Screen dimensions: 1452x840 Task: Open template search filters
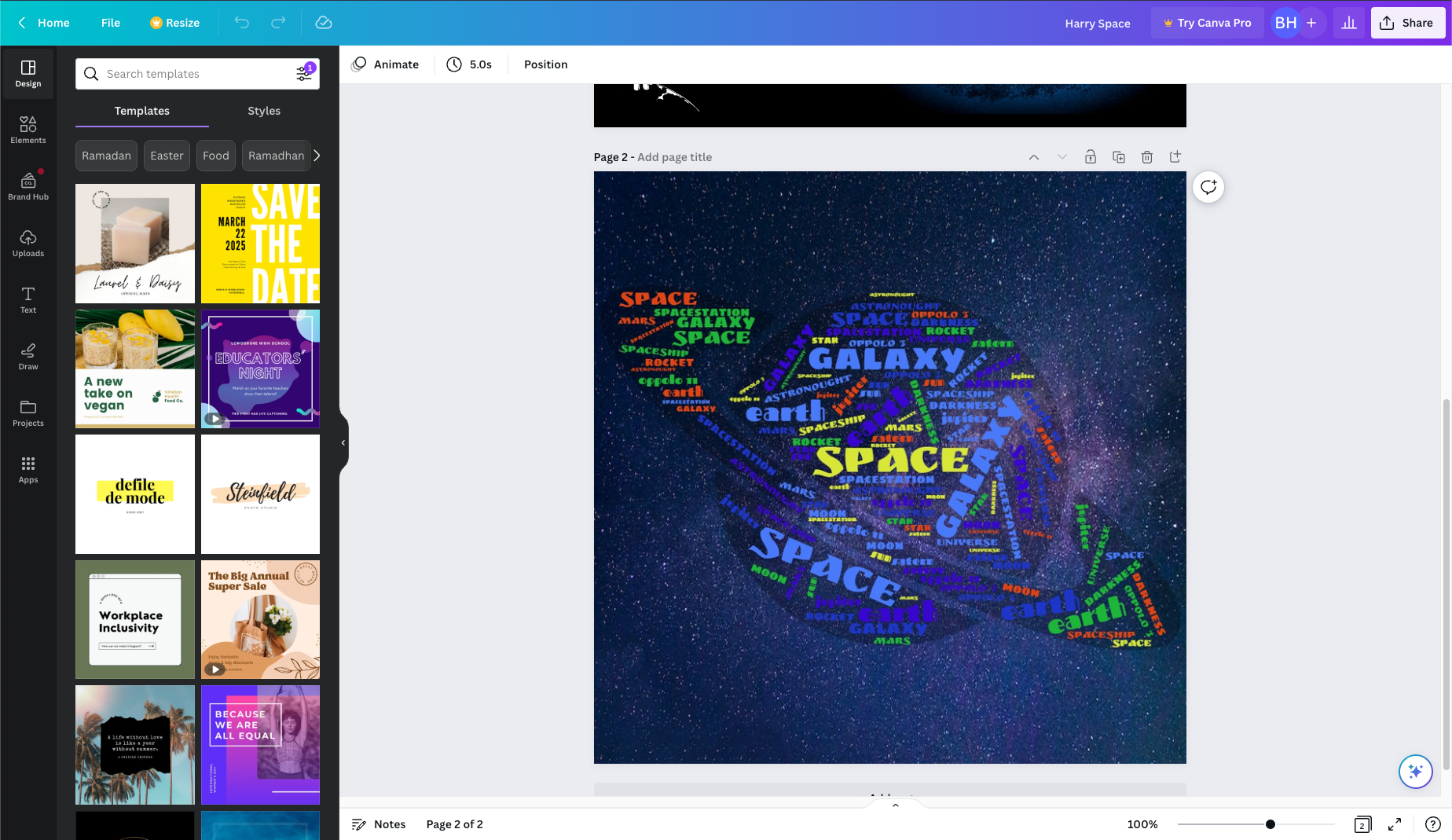(304, 73)
